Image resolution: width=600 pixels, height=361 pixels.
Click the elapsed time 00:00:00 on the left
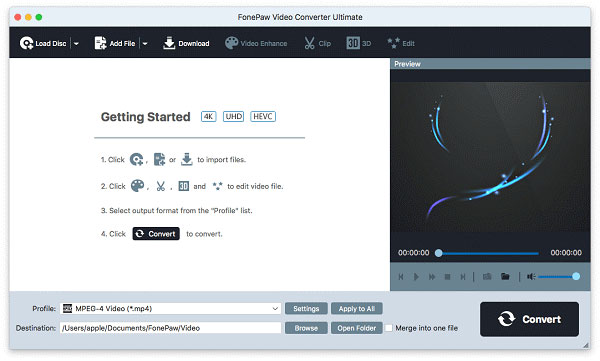pyautogui.click(x=413, y=253)
